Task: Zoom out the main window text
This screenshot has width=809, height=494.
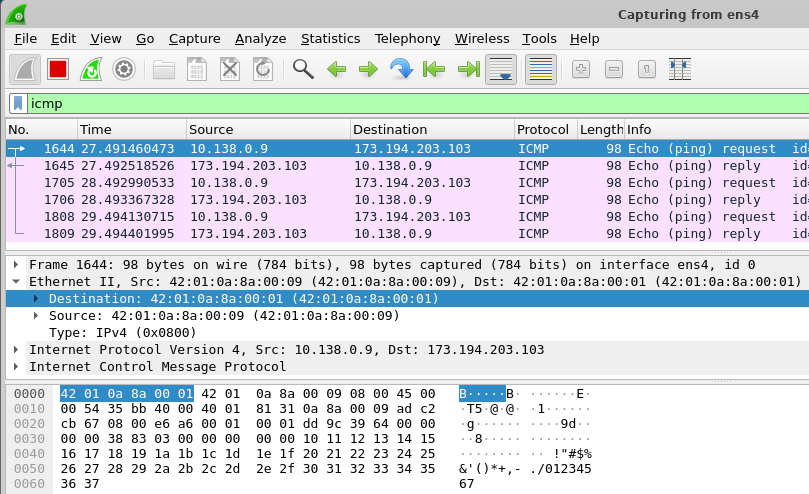Action: (x=614, y=69)
